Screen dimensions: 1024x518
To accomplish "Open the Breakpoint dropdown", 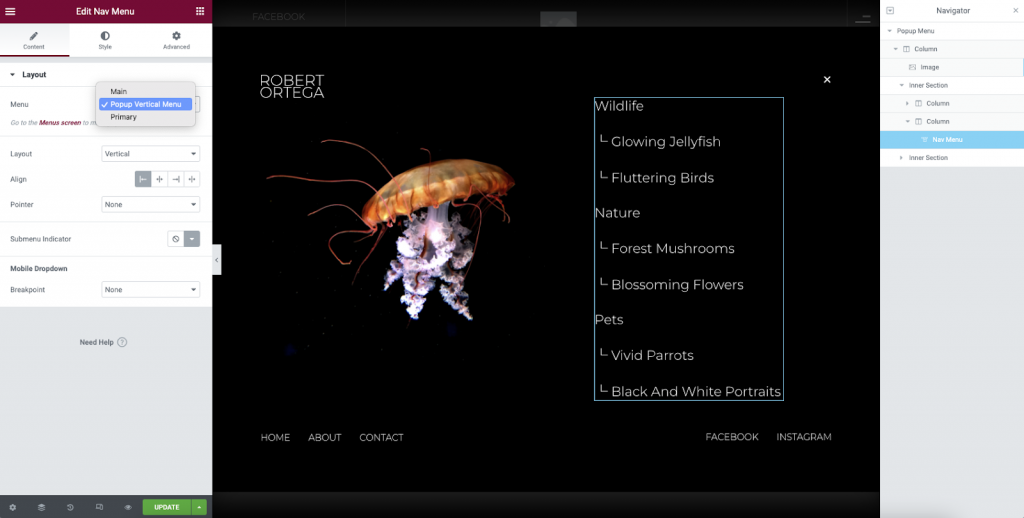I will pos(151,290).
